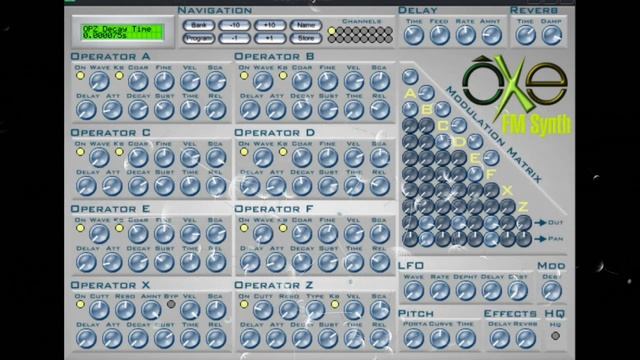Click the green parameter readout display

(x=123, y=32)
